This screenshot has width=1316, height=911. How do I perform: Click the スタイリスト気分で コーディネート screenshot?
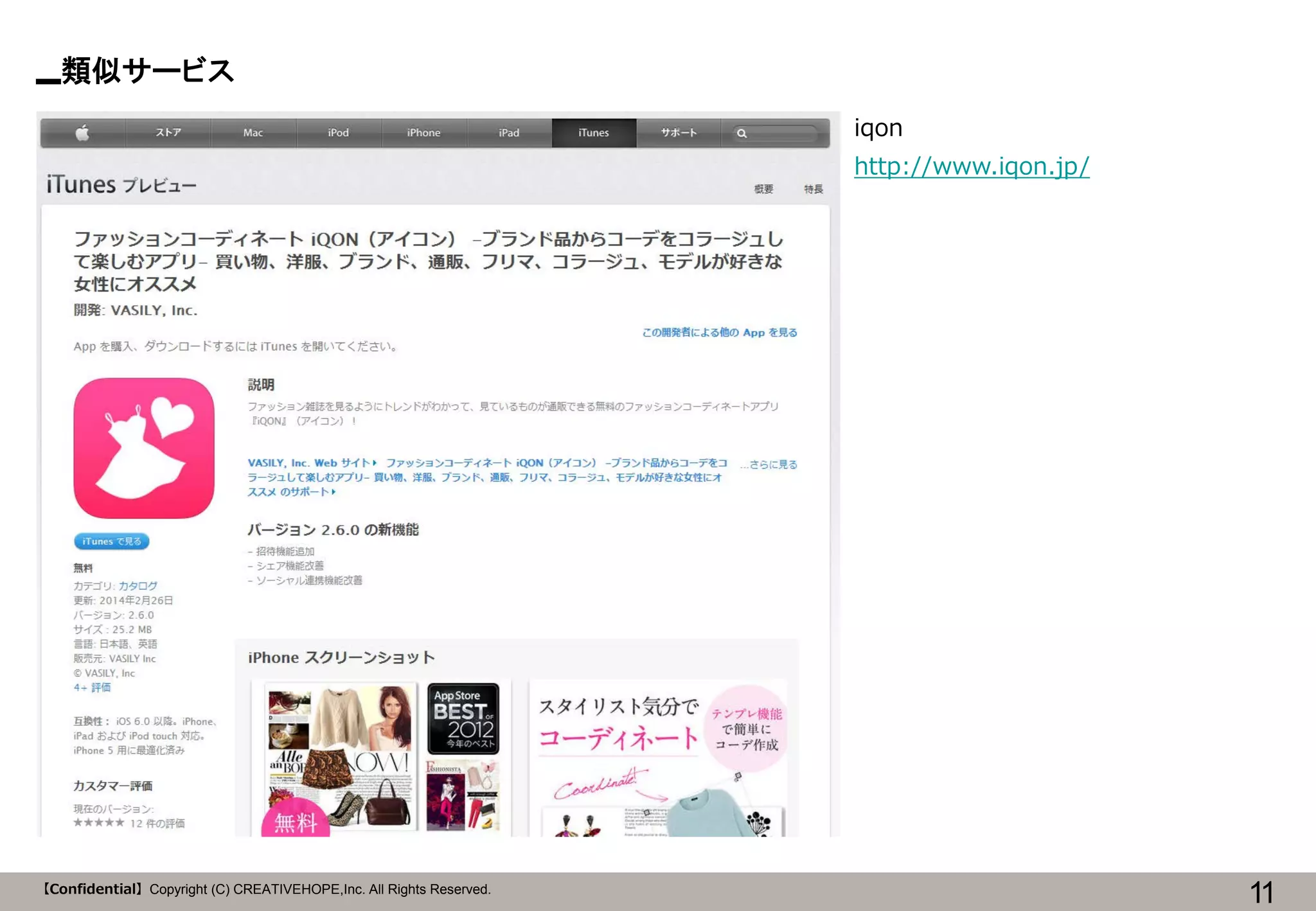point(657,758)
